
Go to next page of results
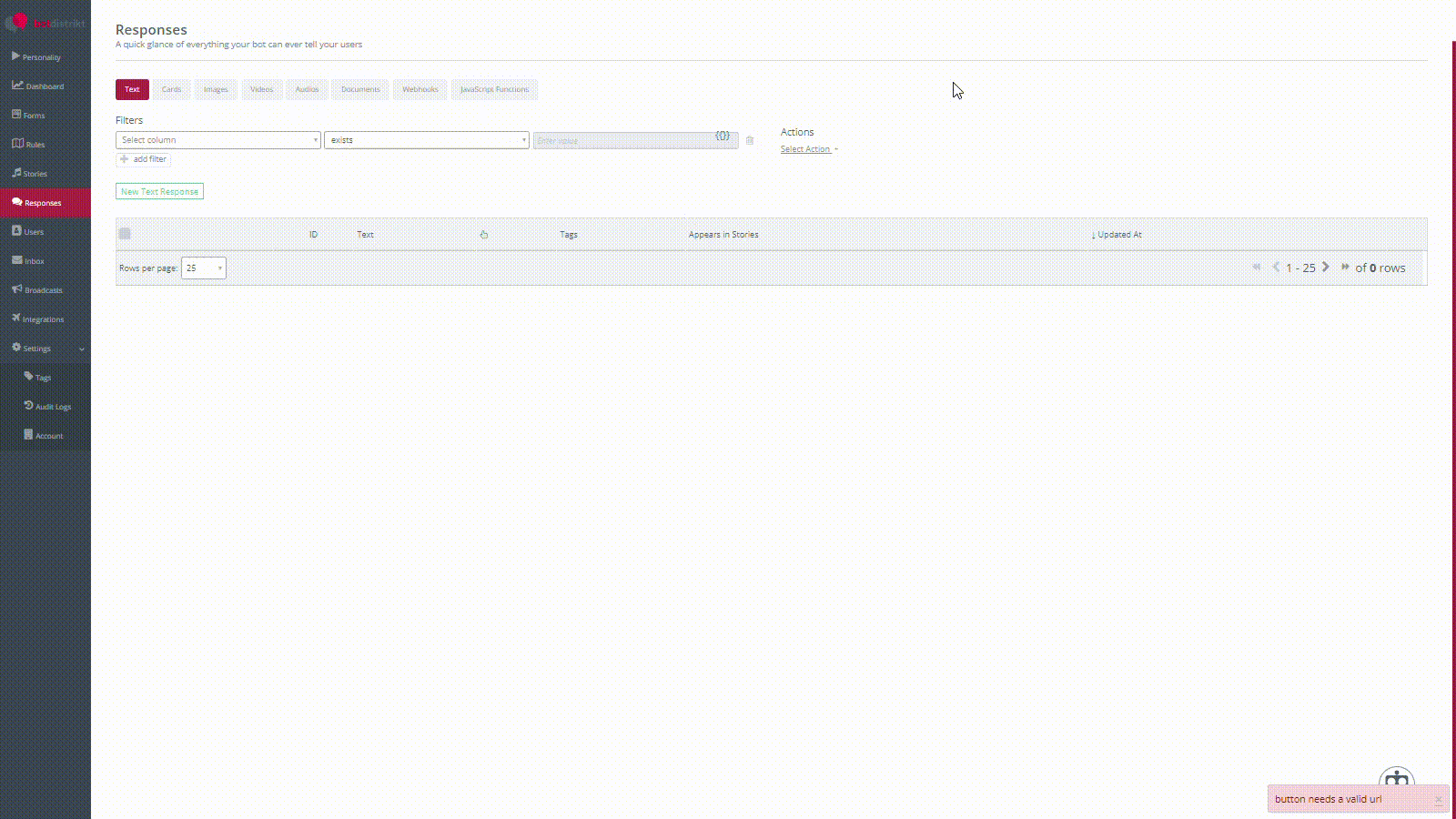pyautogui.click(x=1326, y=268)
